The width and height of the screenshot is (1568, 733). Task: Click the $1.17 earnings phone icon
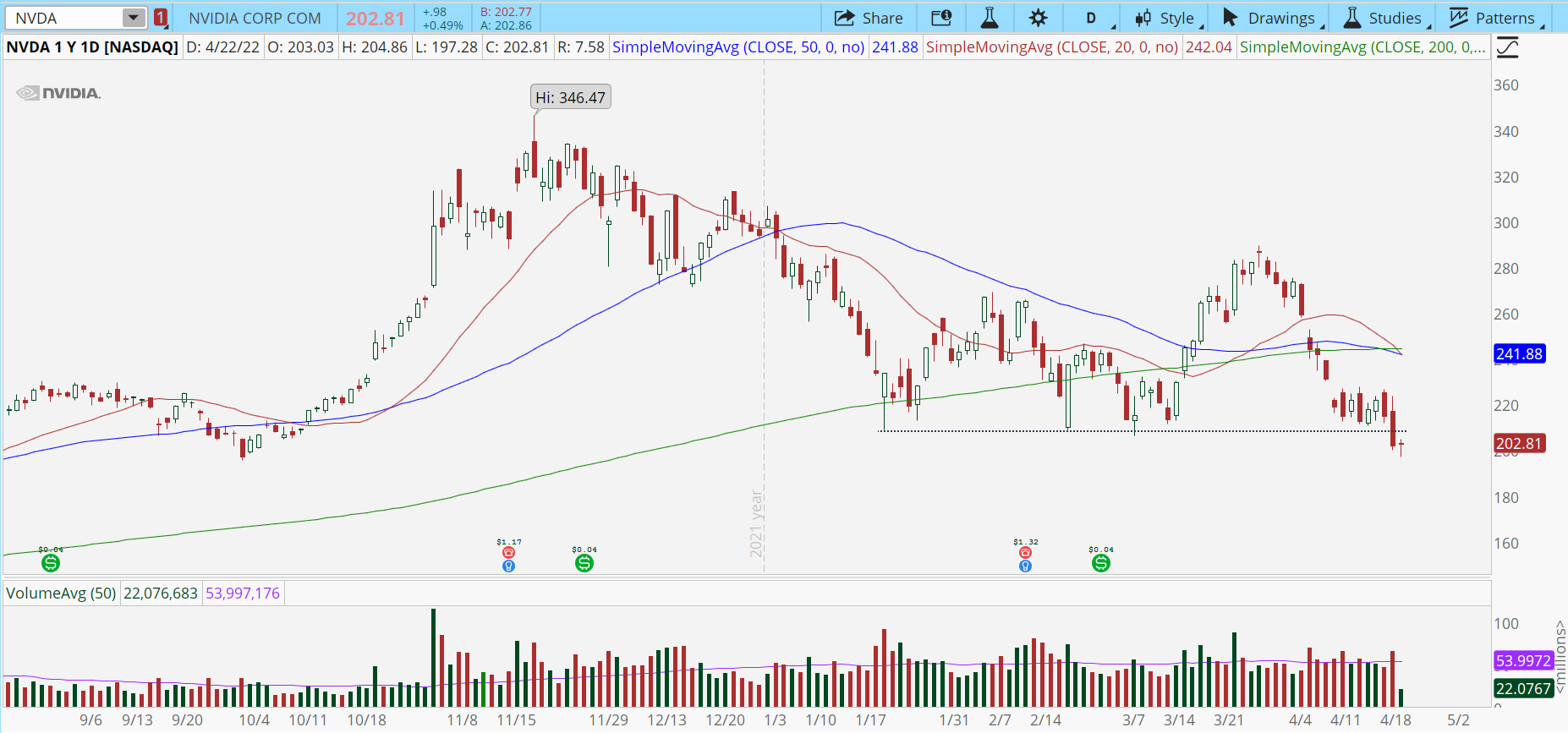click(509, 553)
